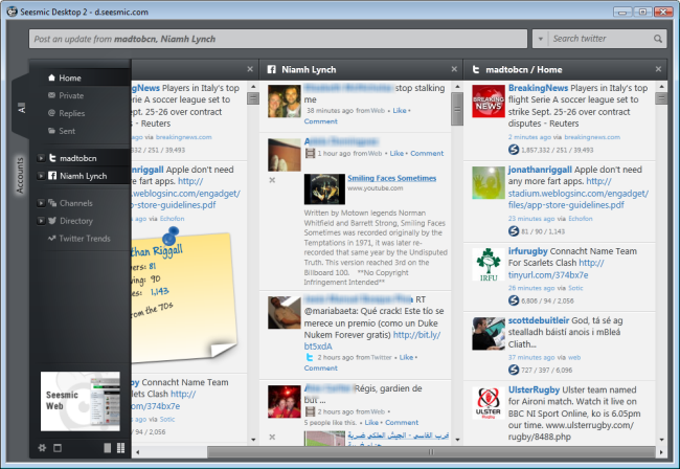Click the Search twitter field
The width and height of the screenshot is (680, 469).
(601, 39)
